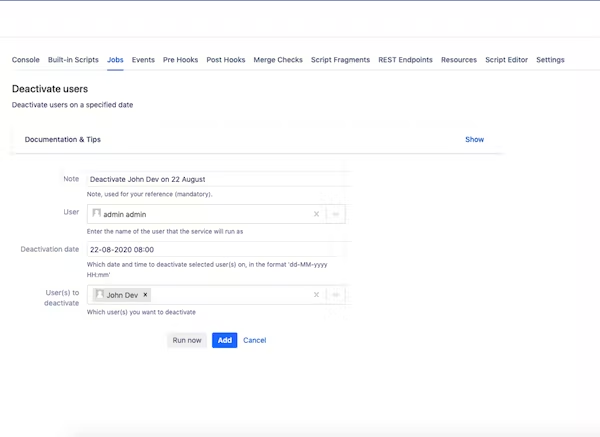600x437 pixels.
Task: Click the 'Deactivate users' heading
Action: tap(50, 89)
